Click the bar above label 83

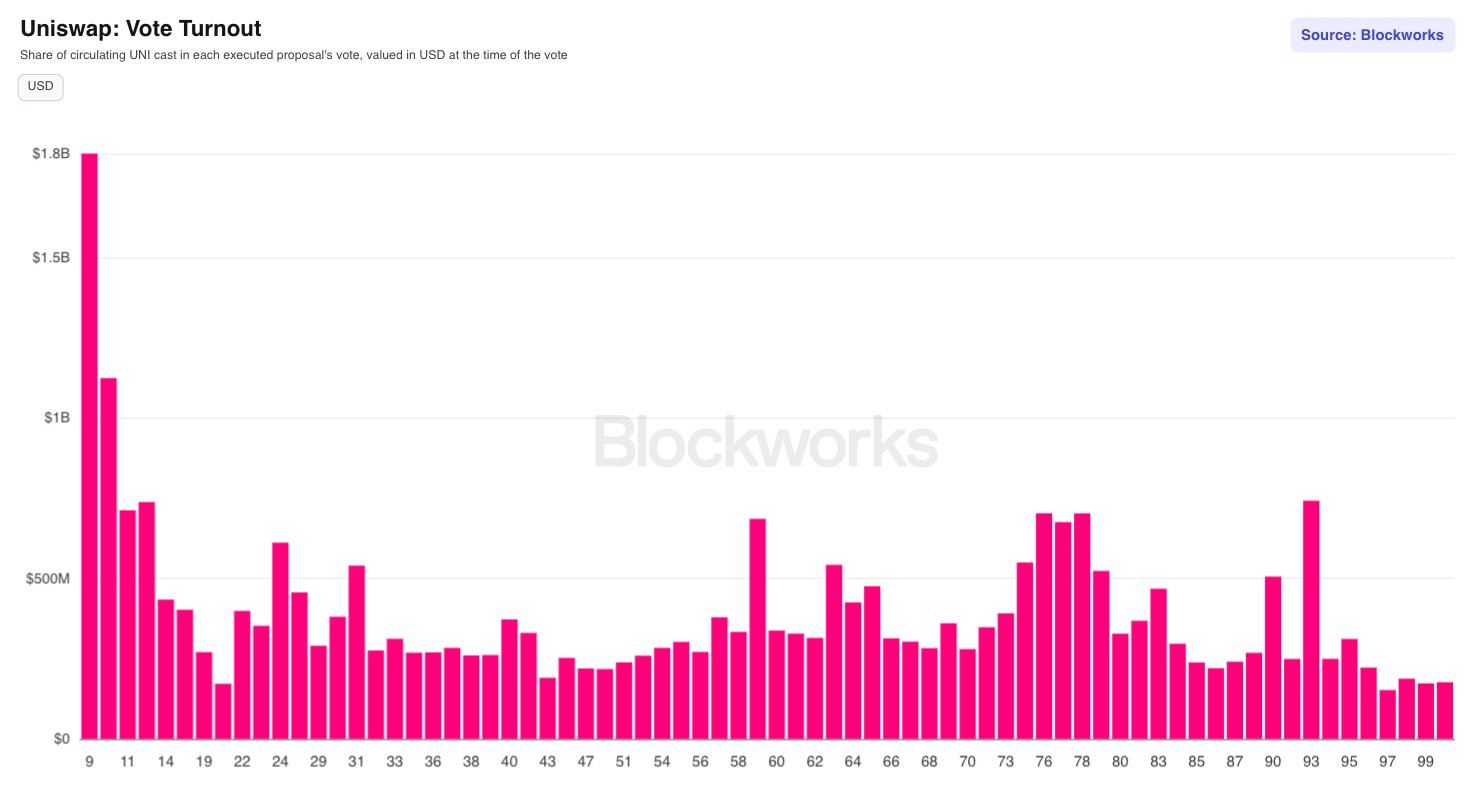[x=1159, y=664]
